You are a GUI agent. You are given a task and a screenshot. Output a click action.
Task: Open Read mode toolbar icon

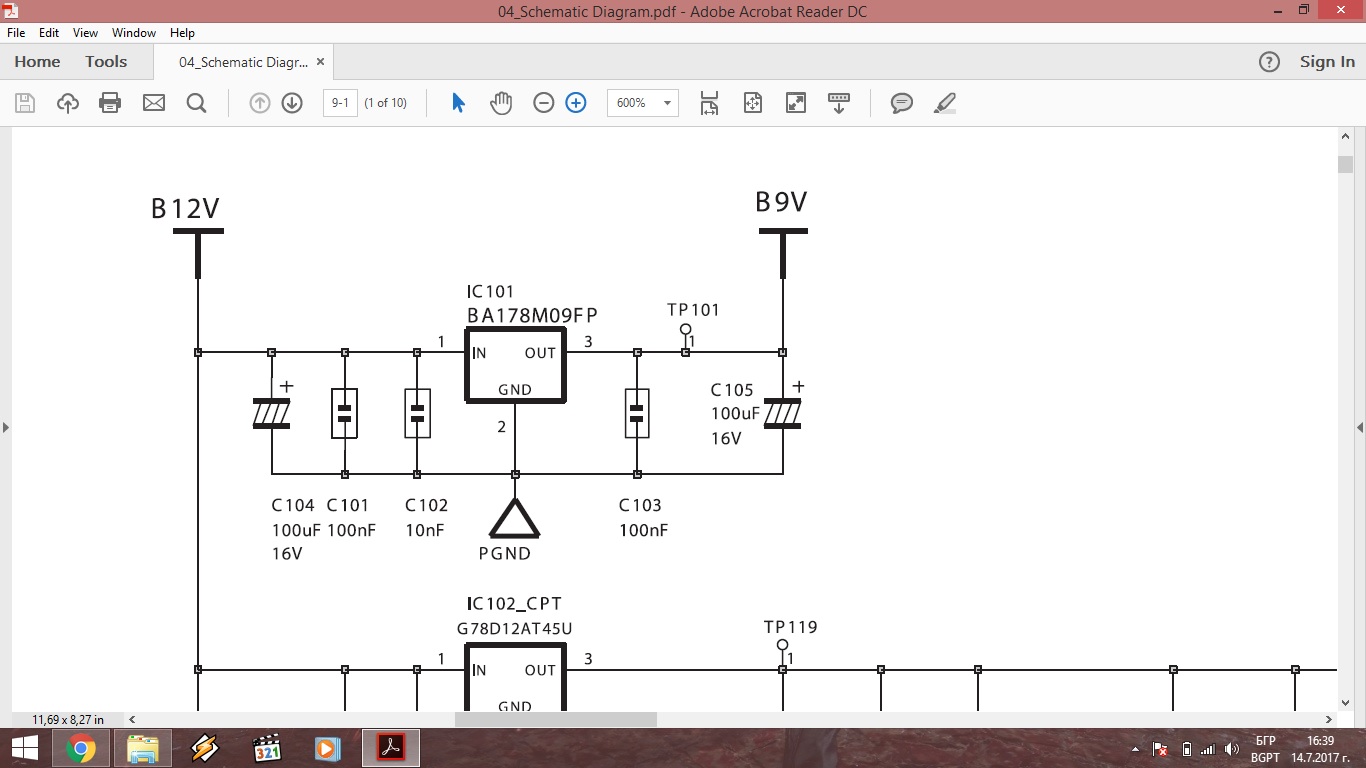point(839,103)
